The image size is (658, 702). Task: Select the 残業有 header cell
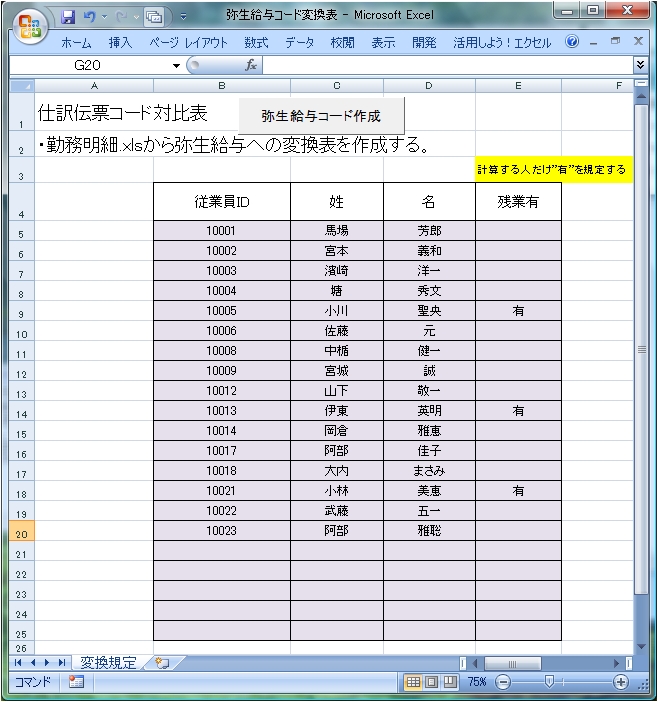(x=518, y=202)
